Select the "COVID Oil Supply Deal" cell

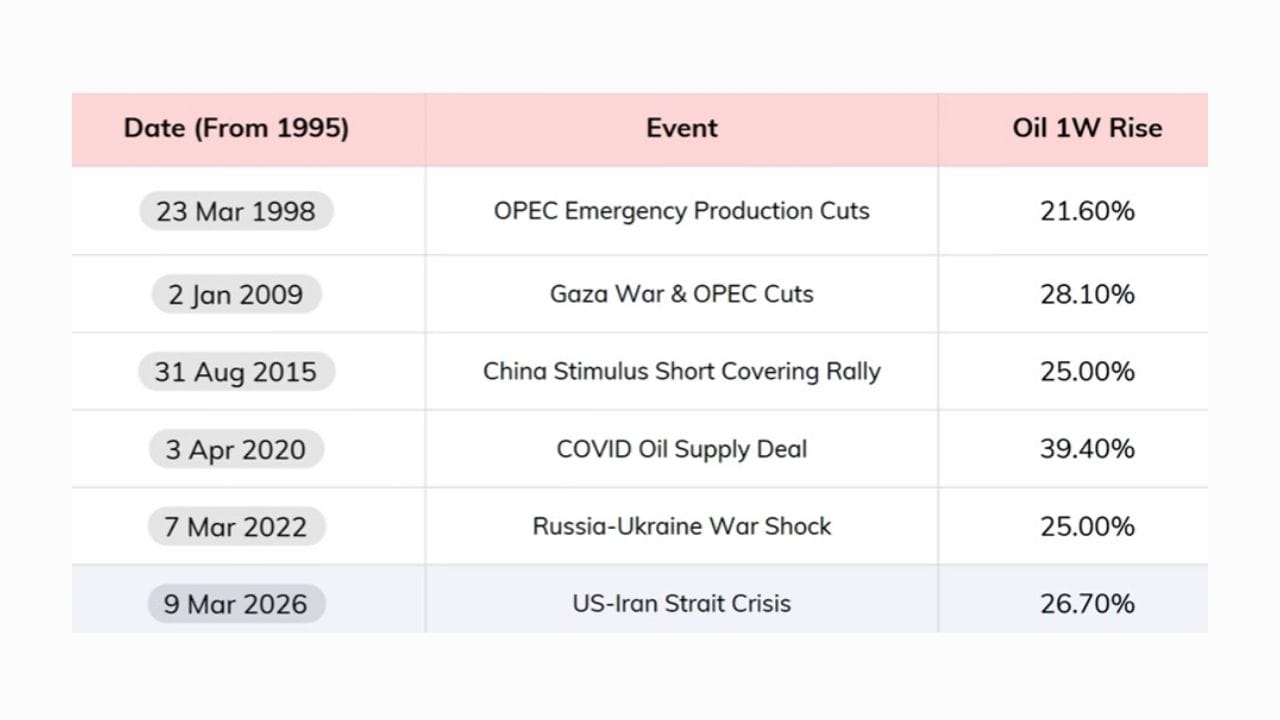[682, 449]
